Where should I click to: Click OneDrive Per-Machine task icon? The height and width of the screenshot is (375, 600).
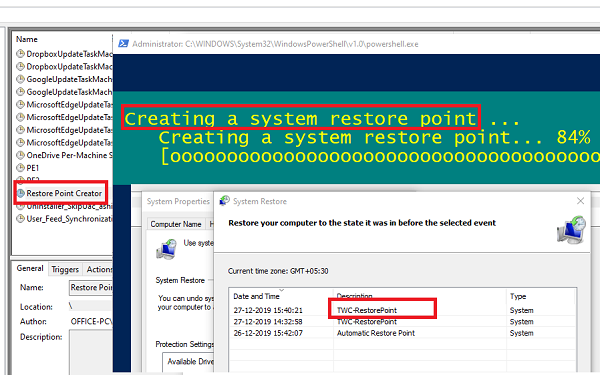20,155
